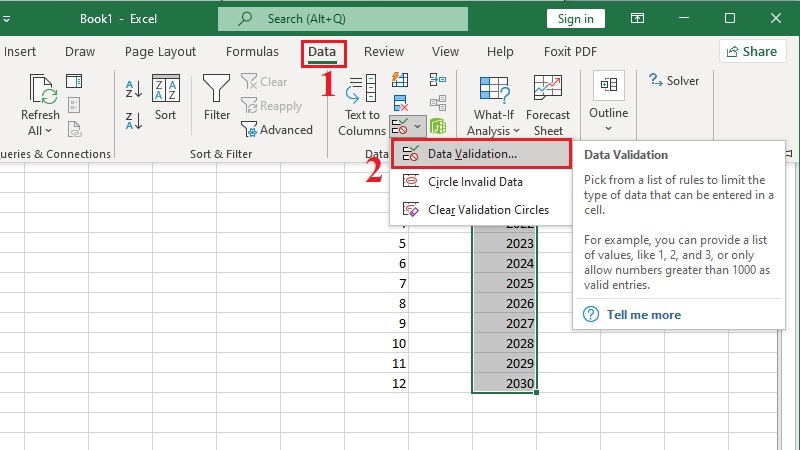Click the cell showing number 6
Image resolution: width=800 pixels, height=450 pixels.
point(377,263)
